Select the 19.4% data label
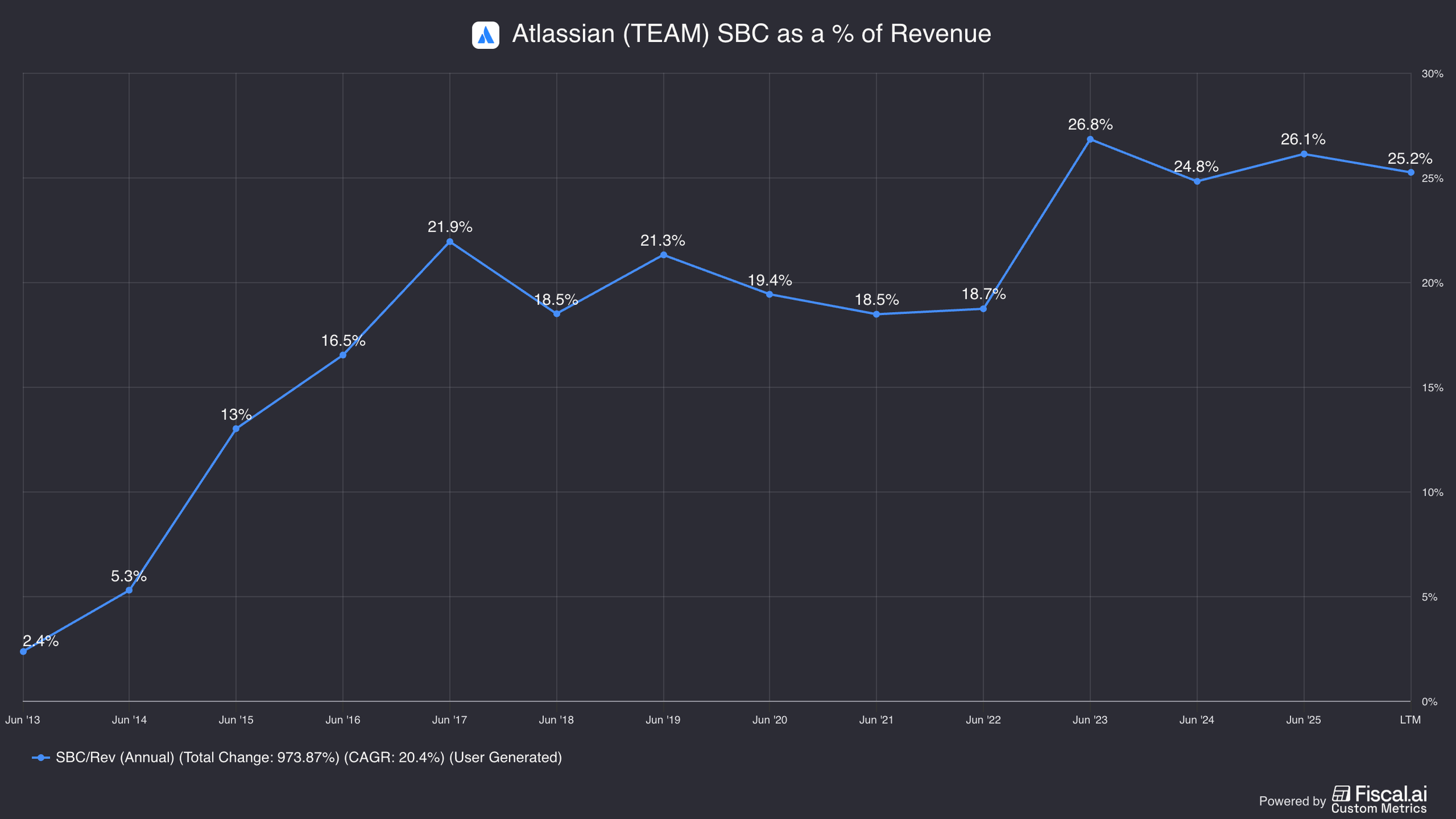This screenshot has height=819, width=1456. point(770,280)
